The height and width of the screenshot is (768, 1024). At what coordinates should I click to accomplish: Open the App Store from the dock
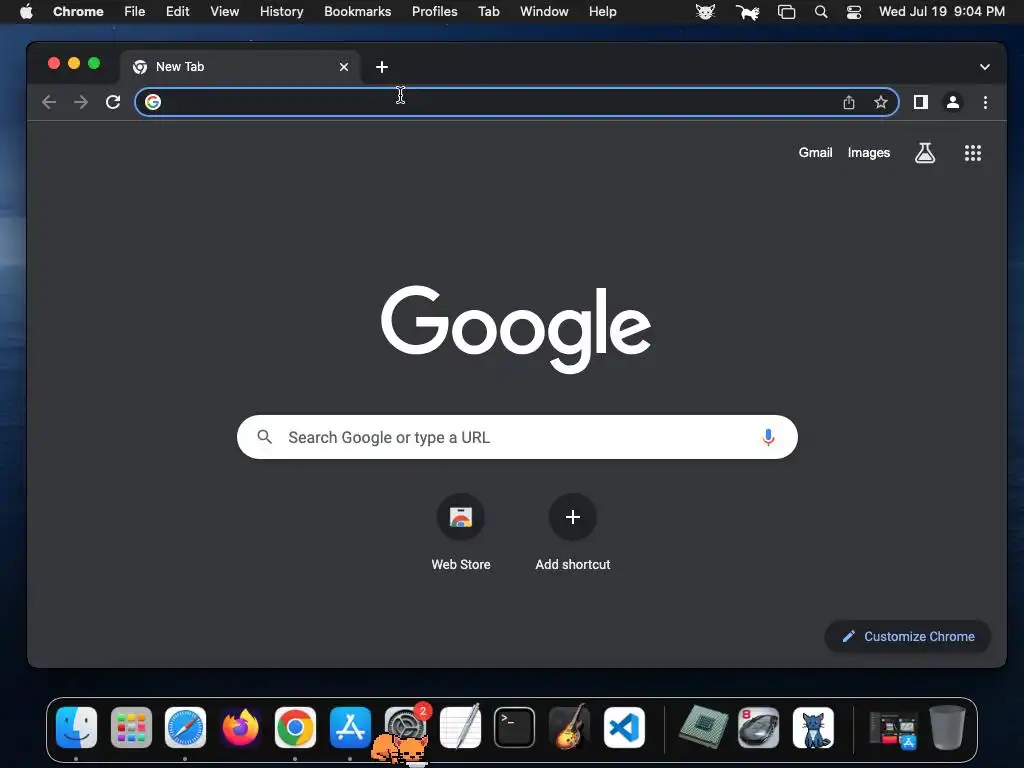pos(350,728)
